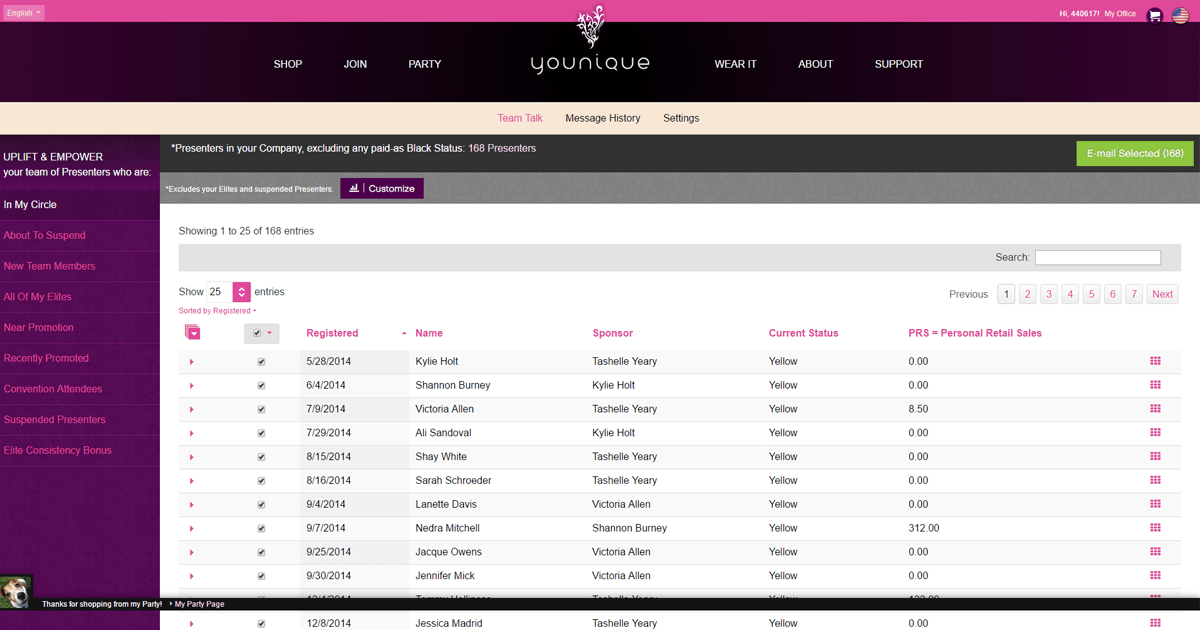
Task: Open My Party Page link
Action: 199,604
